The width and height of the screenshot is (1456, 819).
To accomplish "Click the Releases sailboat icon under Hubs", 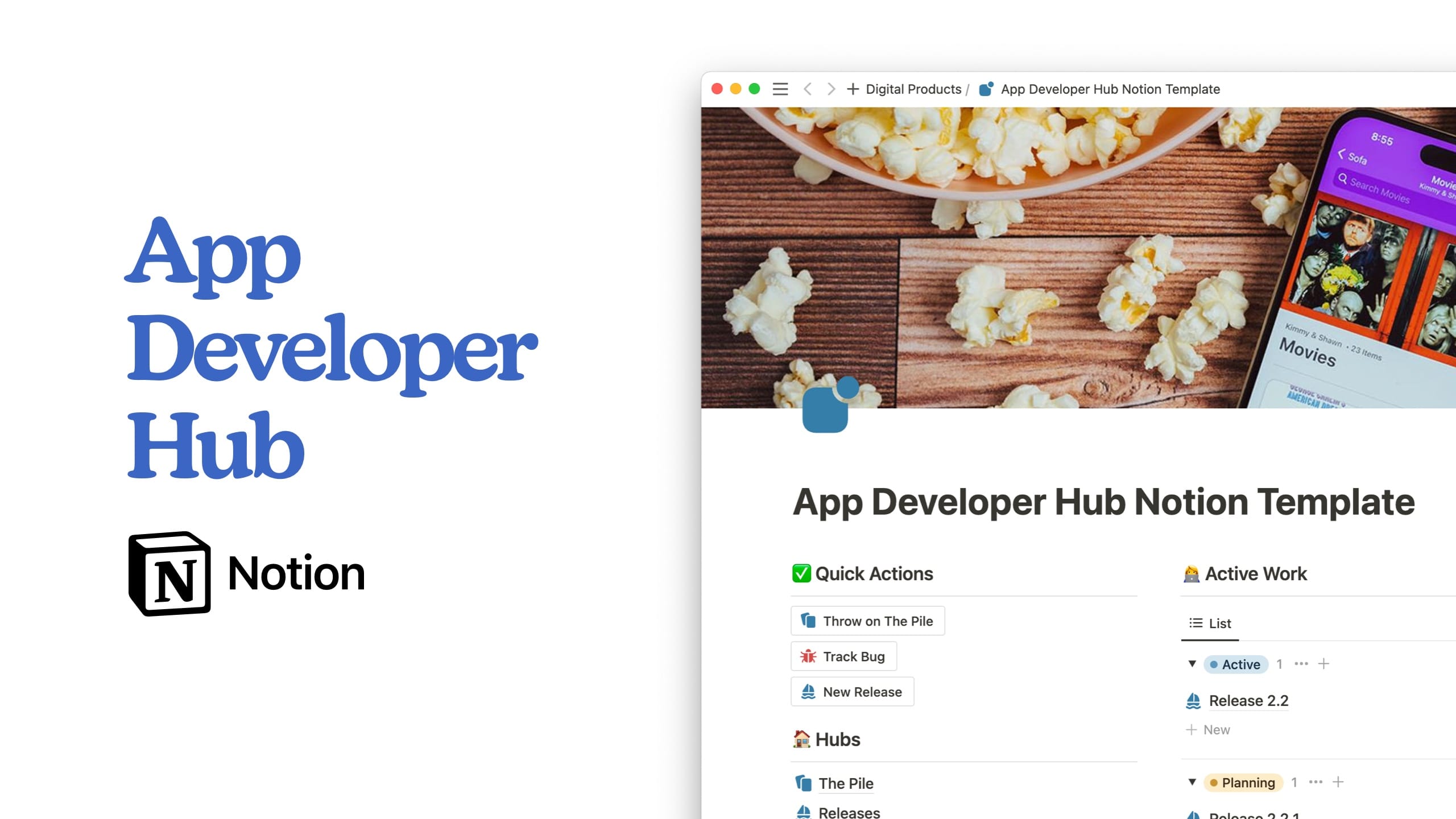I will (803, 812).
